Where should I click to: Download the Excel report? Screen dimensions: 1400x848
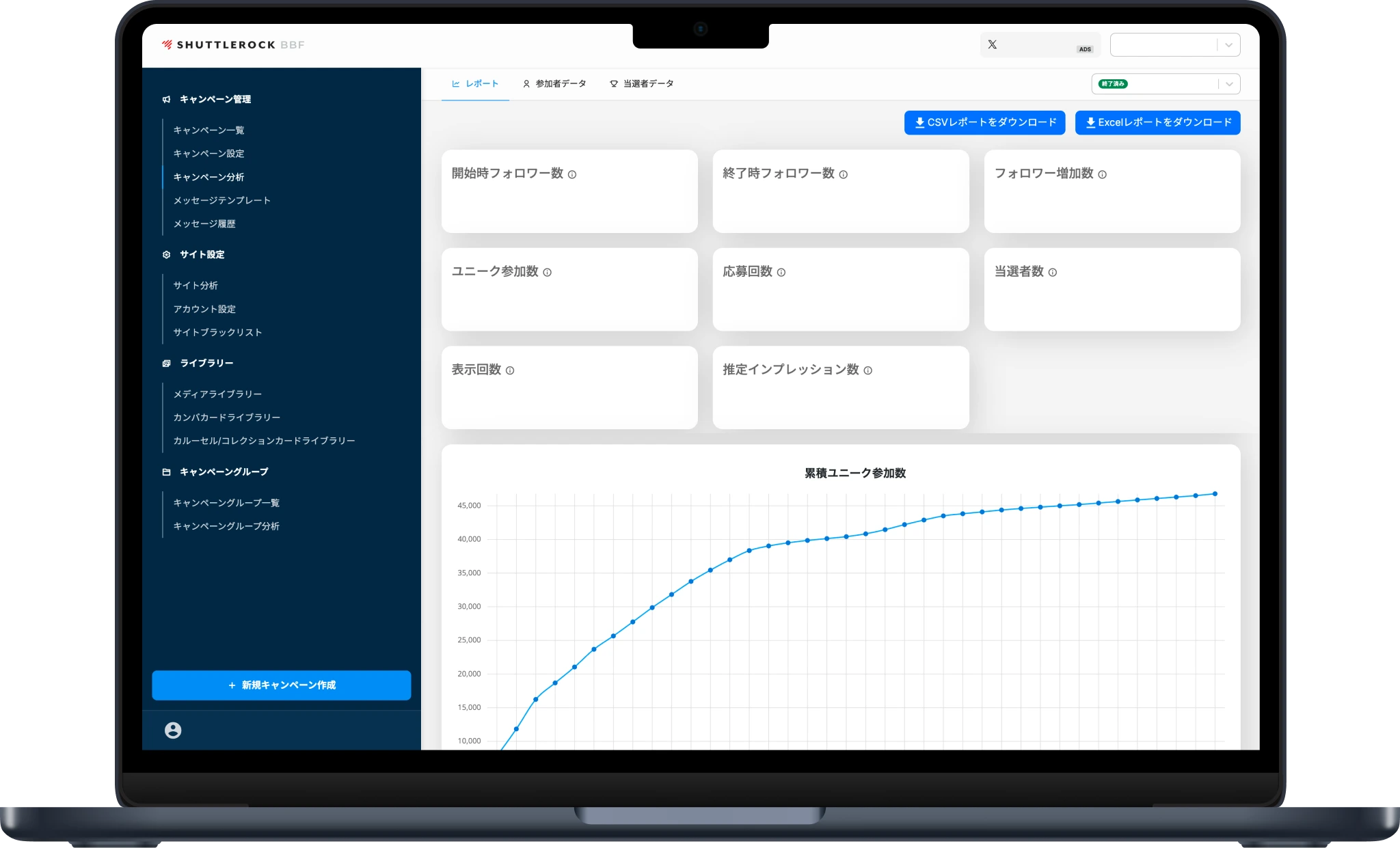[x=1157, y=123]
